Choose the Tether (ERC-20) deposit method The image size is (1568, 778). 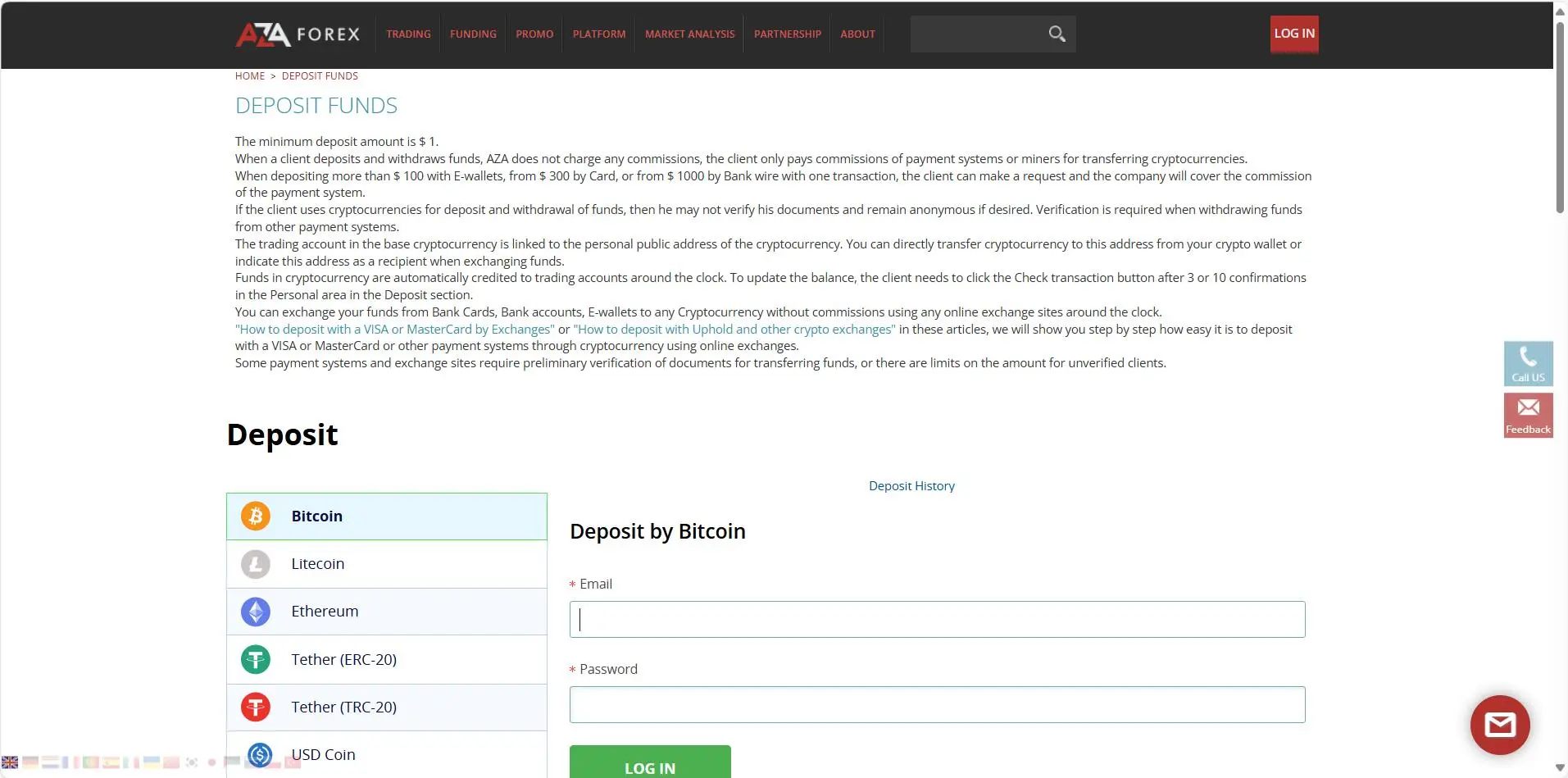click(387, 660)
